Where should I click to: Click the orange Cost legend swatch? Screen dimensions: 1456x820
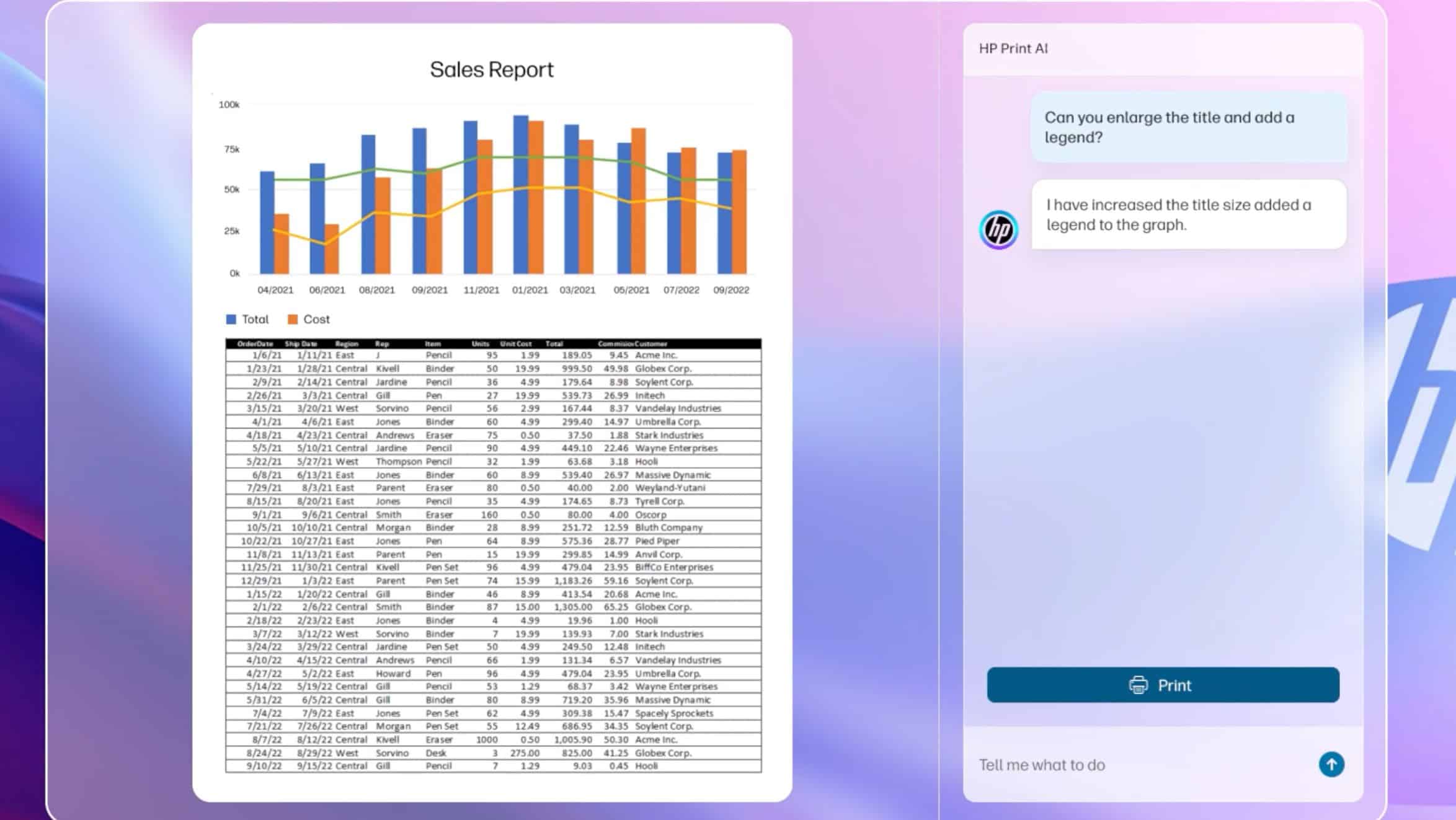click(293, 319)
